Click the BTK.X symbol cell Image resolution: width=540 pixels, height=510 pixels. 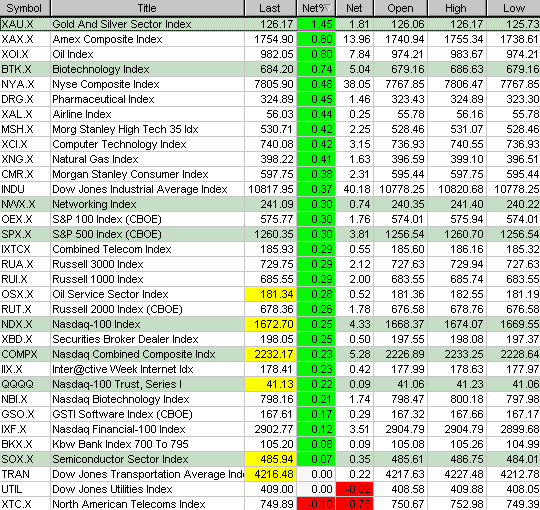pyautogui.click(x=25, y=69)
